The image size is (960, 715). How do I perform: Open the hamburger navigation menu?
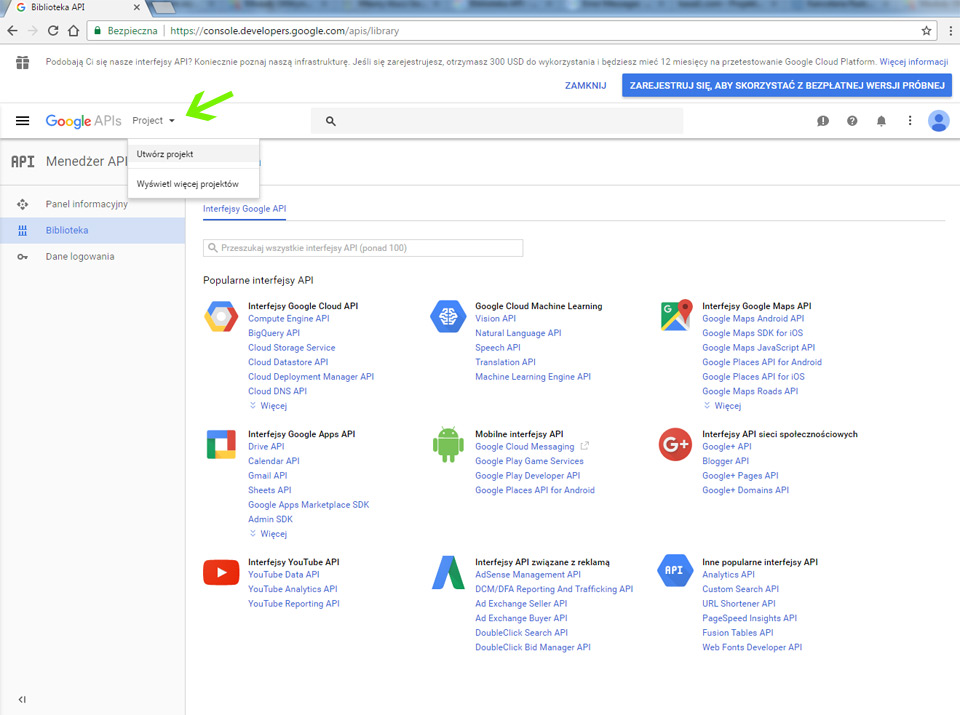coord(22,121)
